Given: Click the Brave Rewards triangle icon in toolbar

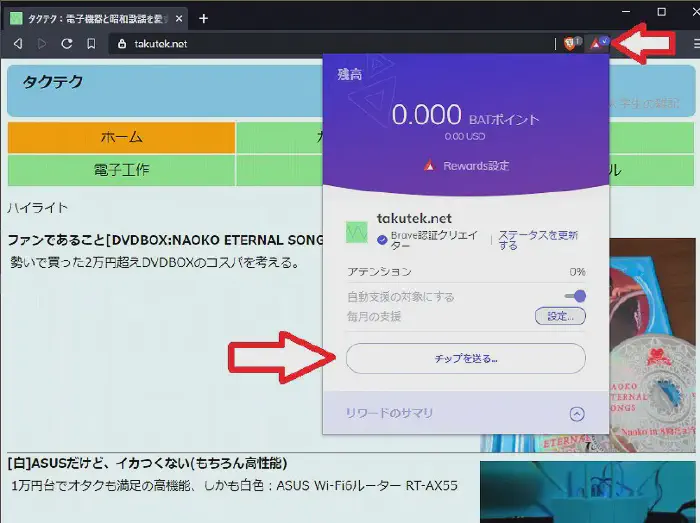Looking at the screenshot, I should pyautogui.click(x=598, y=43).
